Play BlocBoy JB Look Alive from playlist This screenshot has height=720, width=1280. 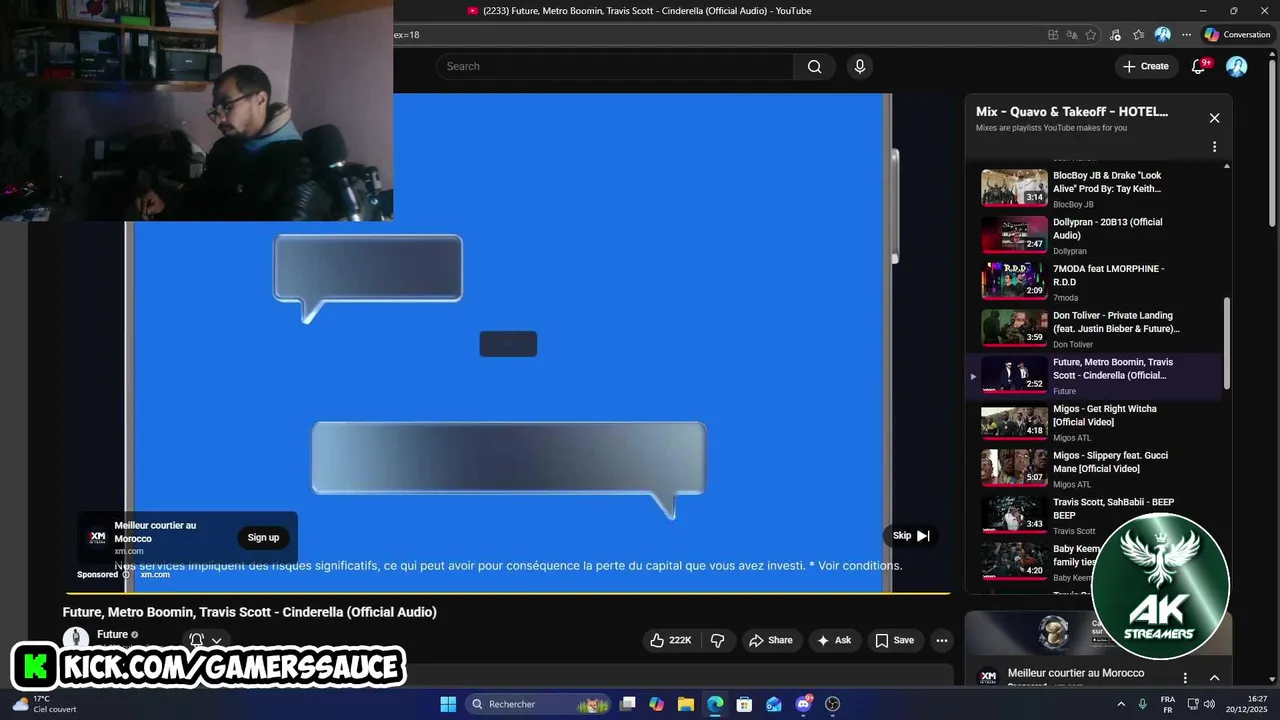[x=1094, y=188]
